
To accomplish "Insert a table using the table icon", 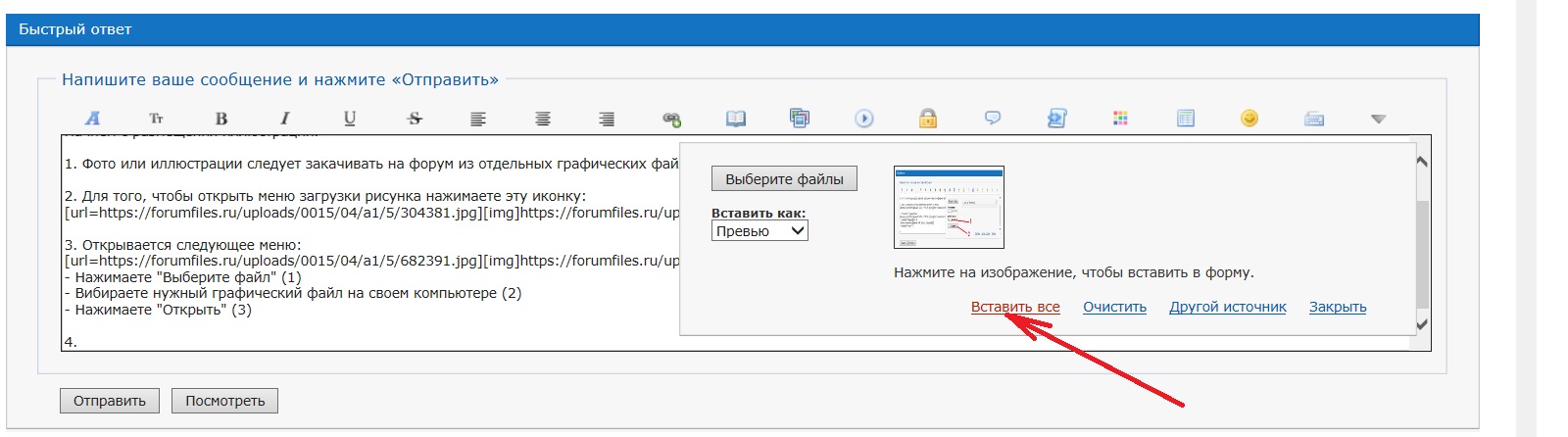I will [x=1186, y=119].
